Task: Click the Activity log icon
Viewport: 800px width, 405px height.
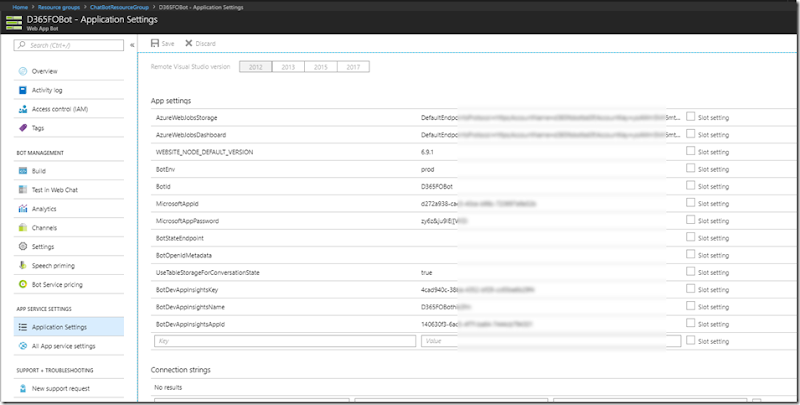Action: [x=22, y=90]
